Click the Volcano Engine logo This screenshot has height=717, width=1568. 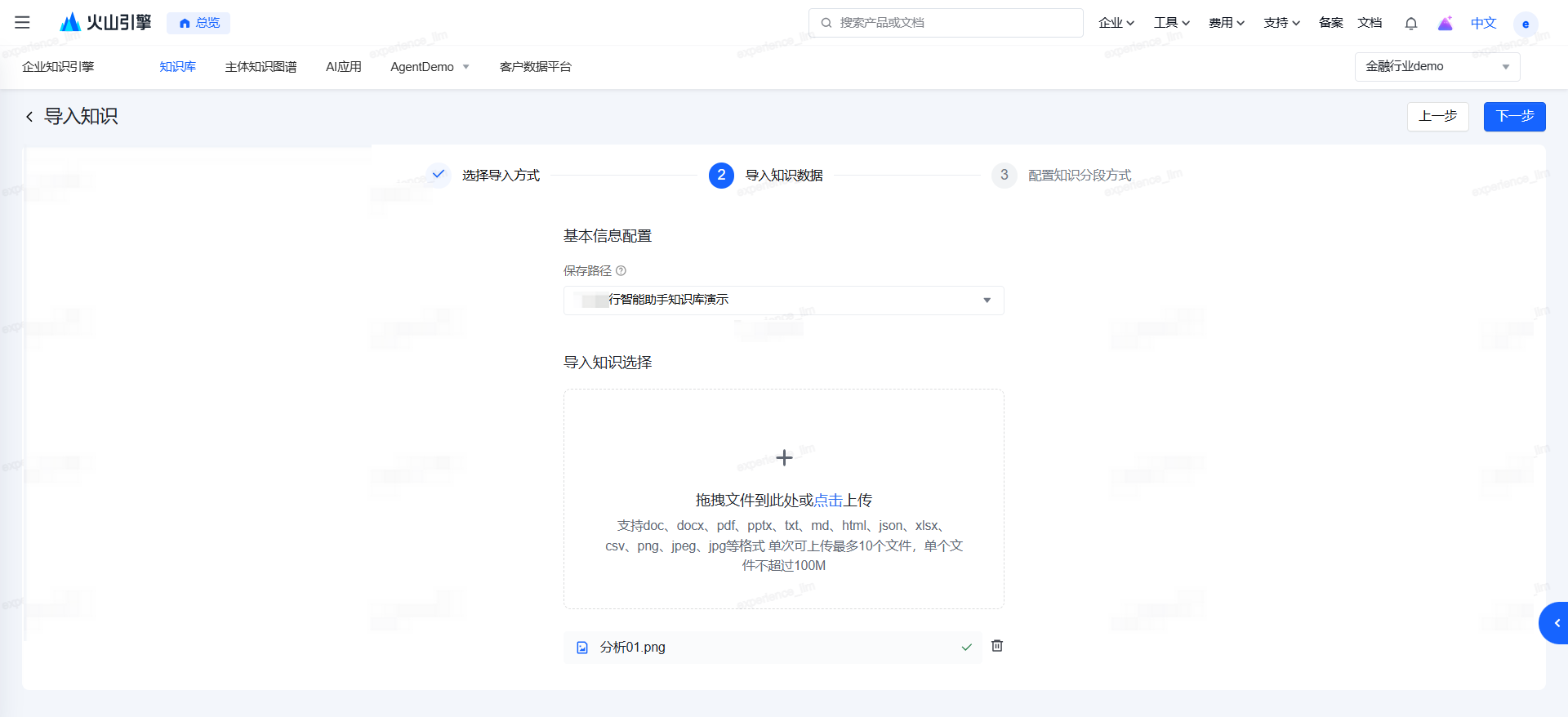(106, 23)
